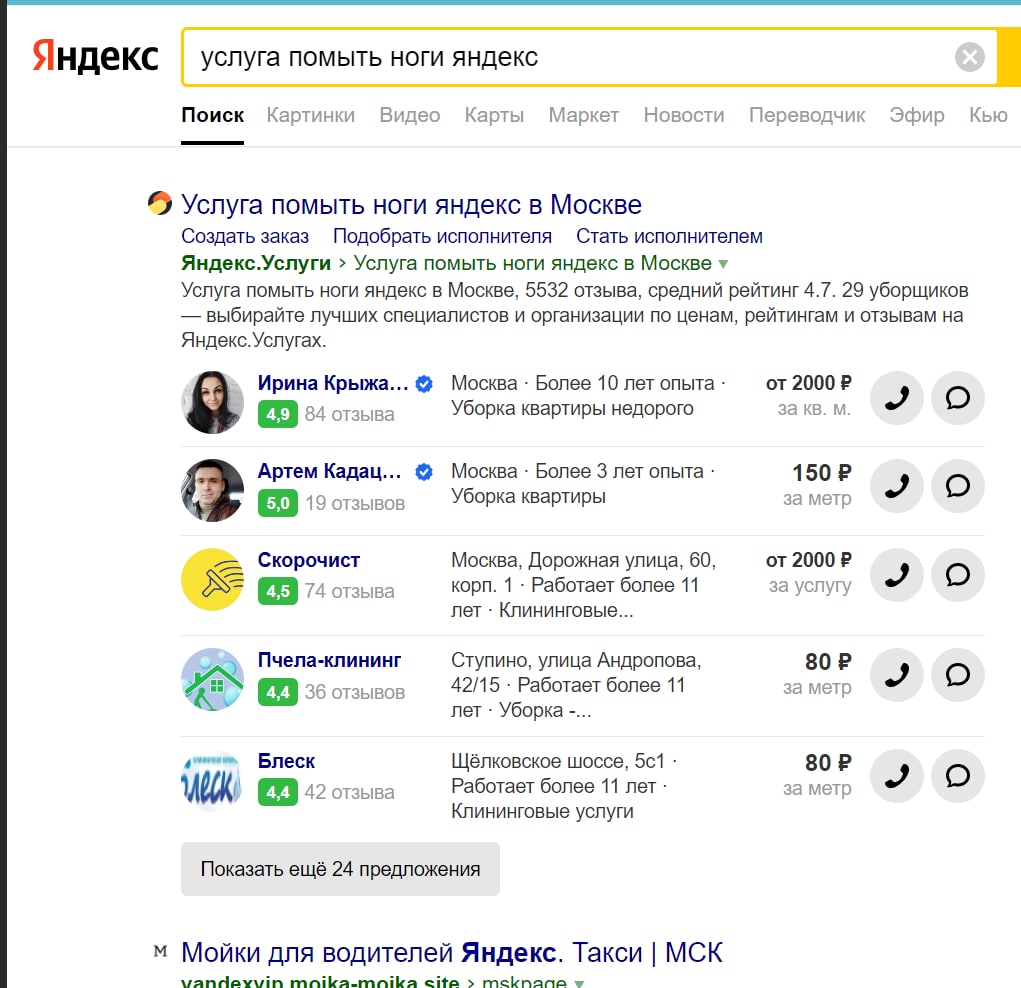This screenshot has width=1021, height=988.
Task: Open the Яндекс.Услуги green breadcrumb link
Action: point(256,263)
